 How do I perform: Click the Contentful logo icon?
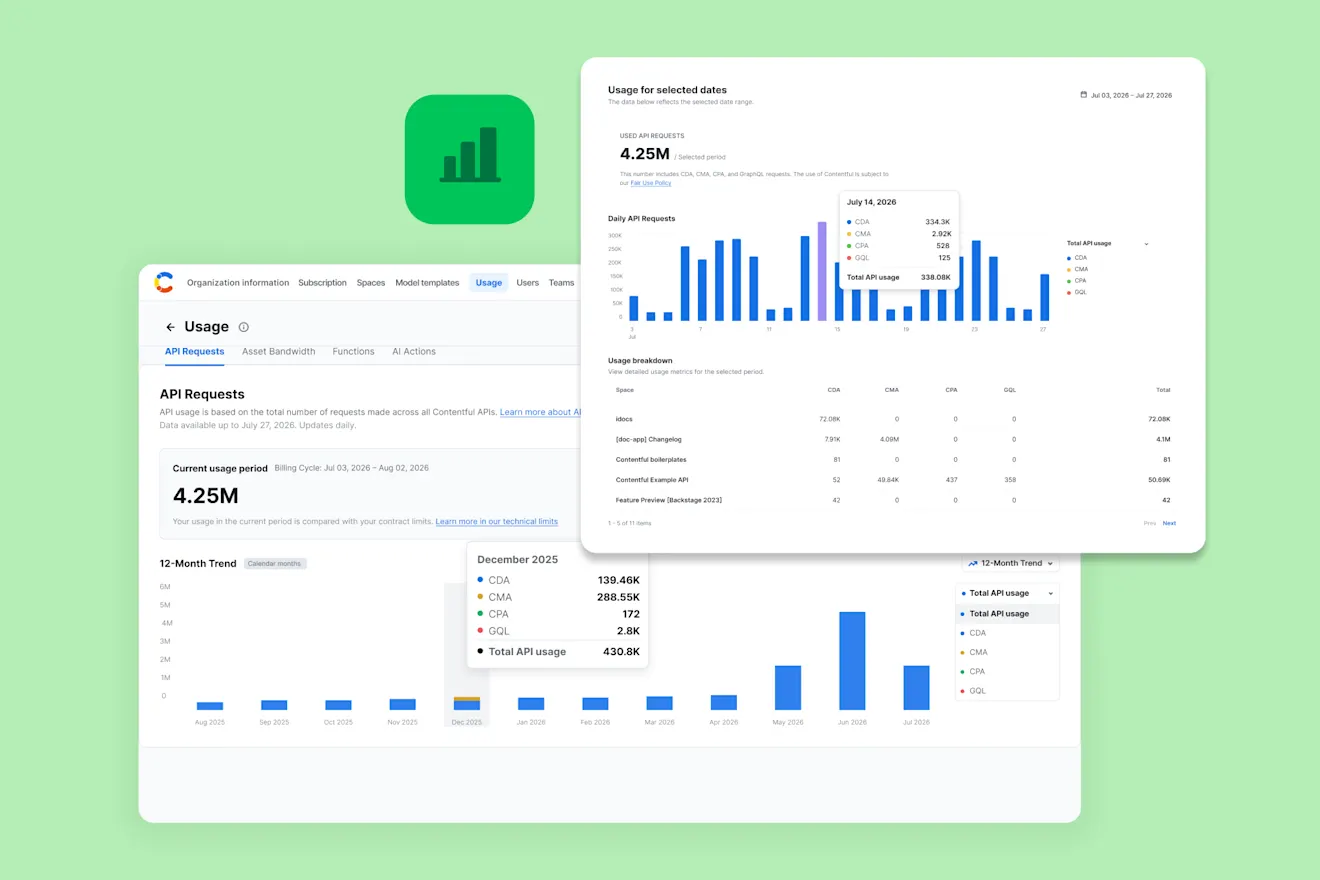click(164, 283)
